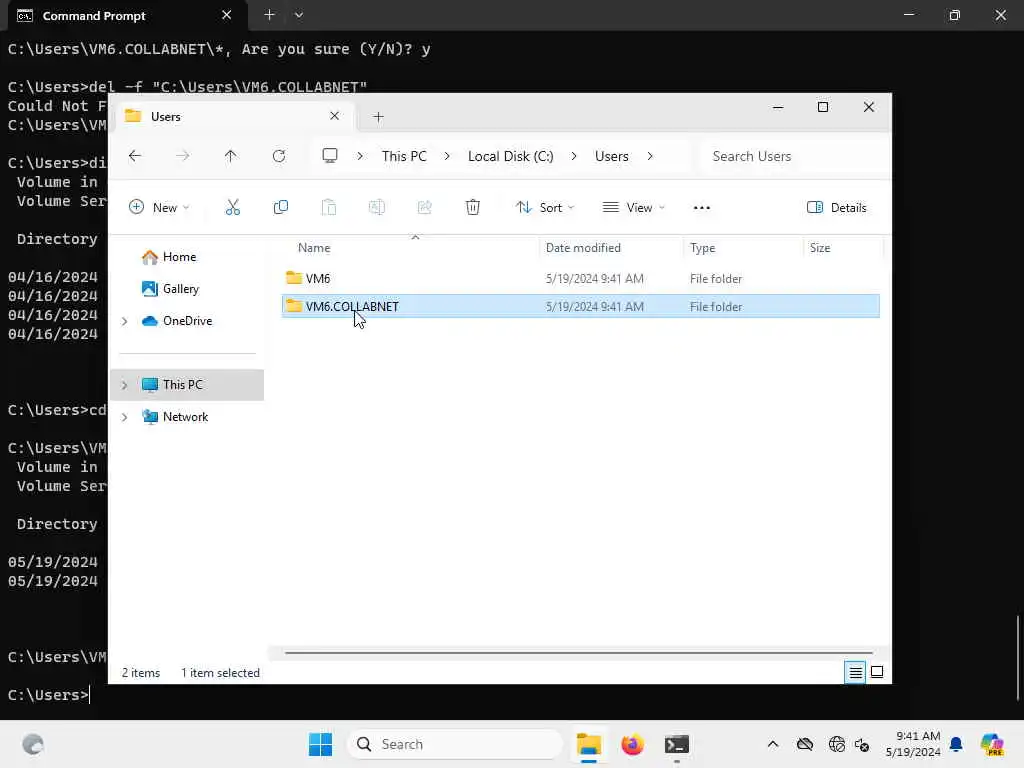Image resolution: width=1024 pixels, height=768 pixels.
Task: Expand chevron after This PC breadcrumb
Action: [x=447, y=156]
